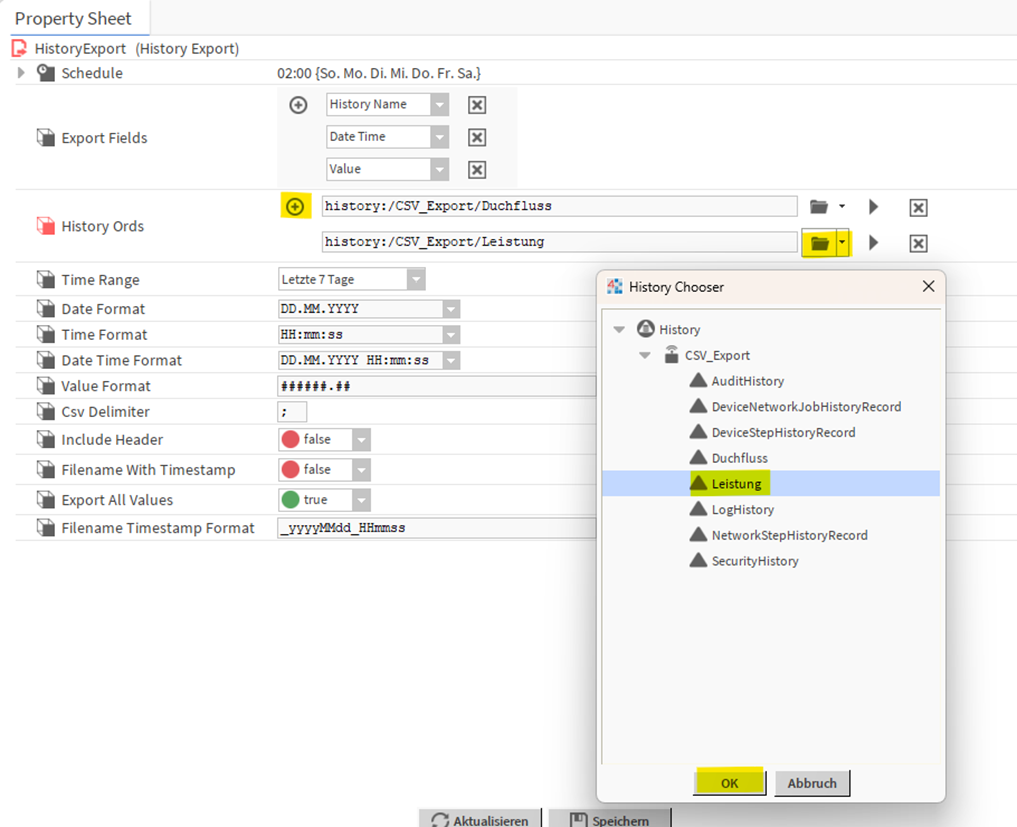Click the CSV_Export station icon
The width and height of the screenshot is (1017, 827).
tap(671, 355)
